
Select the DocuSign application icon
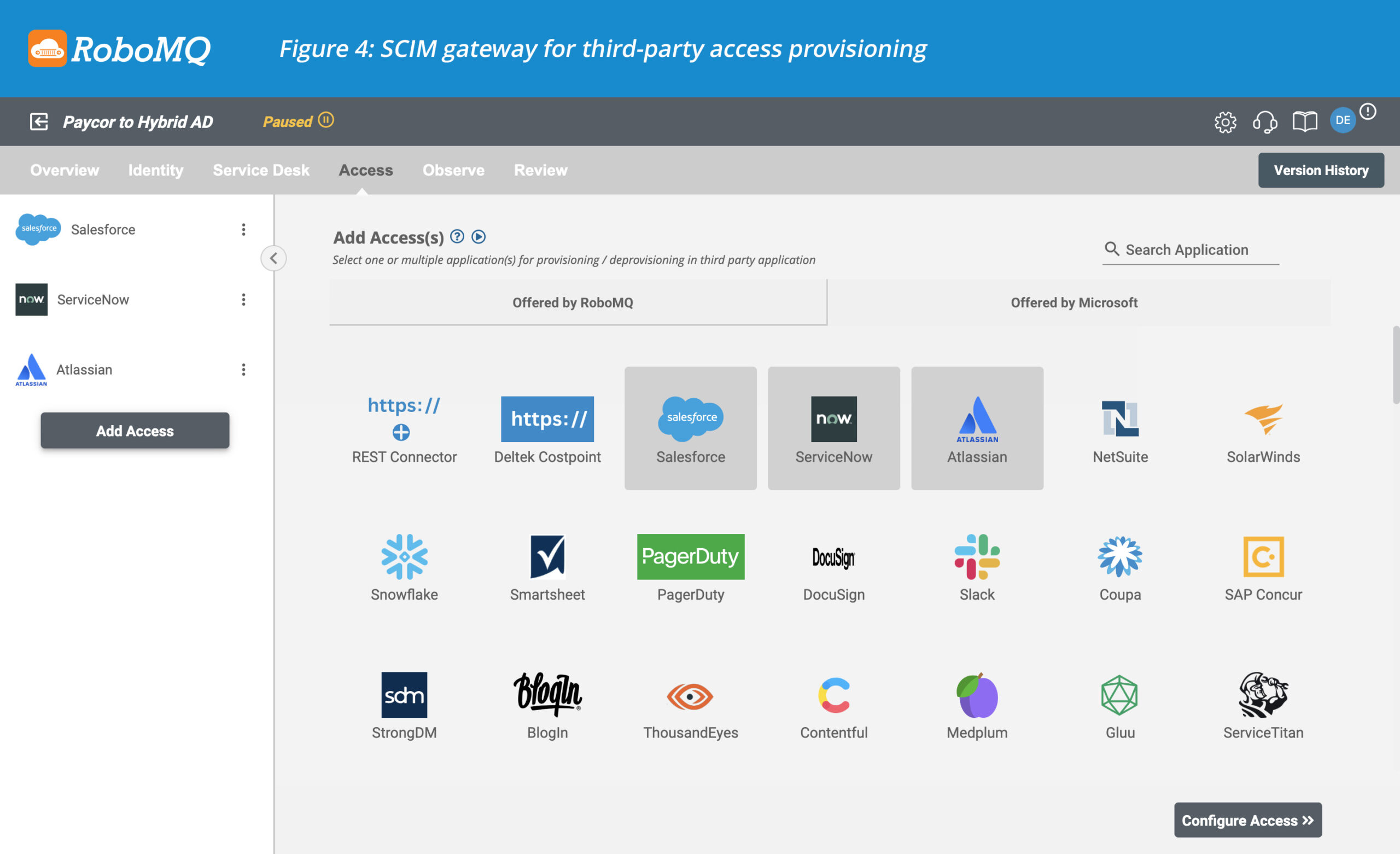tap(833, 558)
